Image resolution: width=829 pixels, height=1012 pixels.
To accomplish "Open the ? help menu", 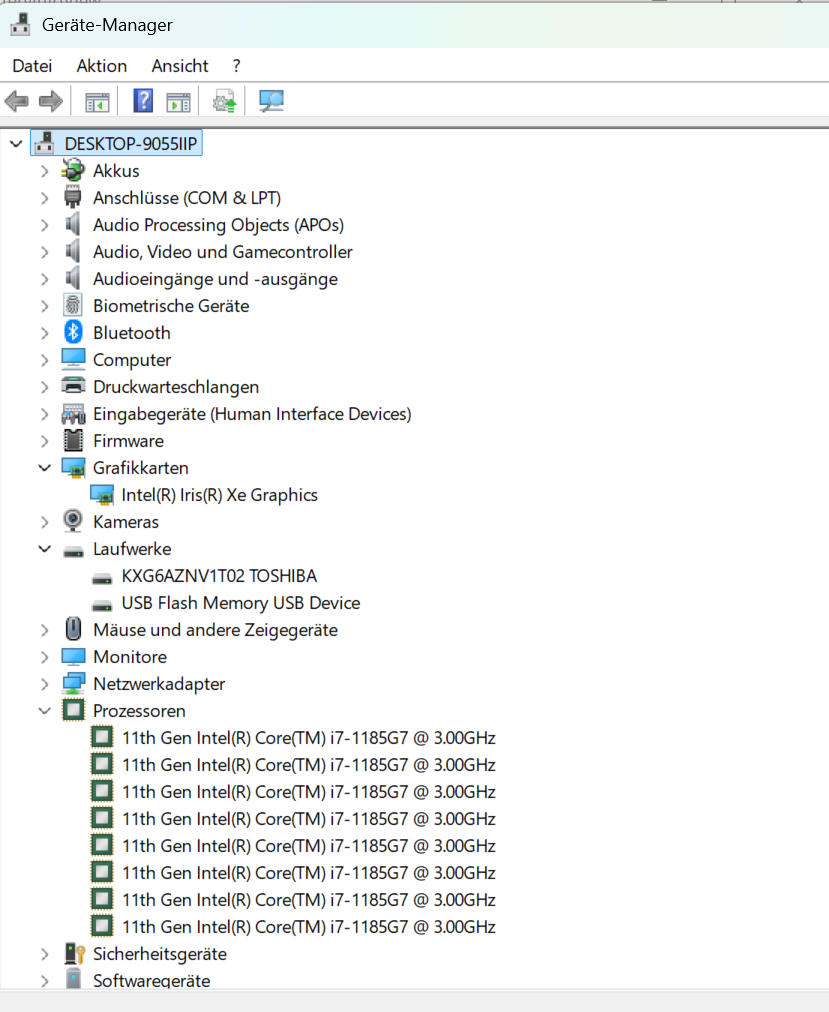I will pyautogui.click(x=236, y=66).
